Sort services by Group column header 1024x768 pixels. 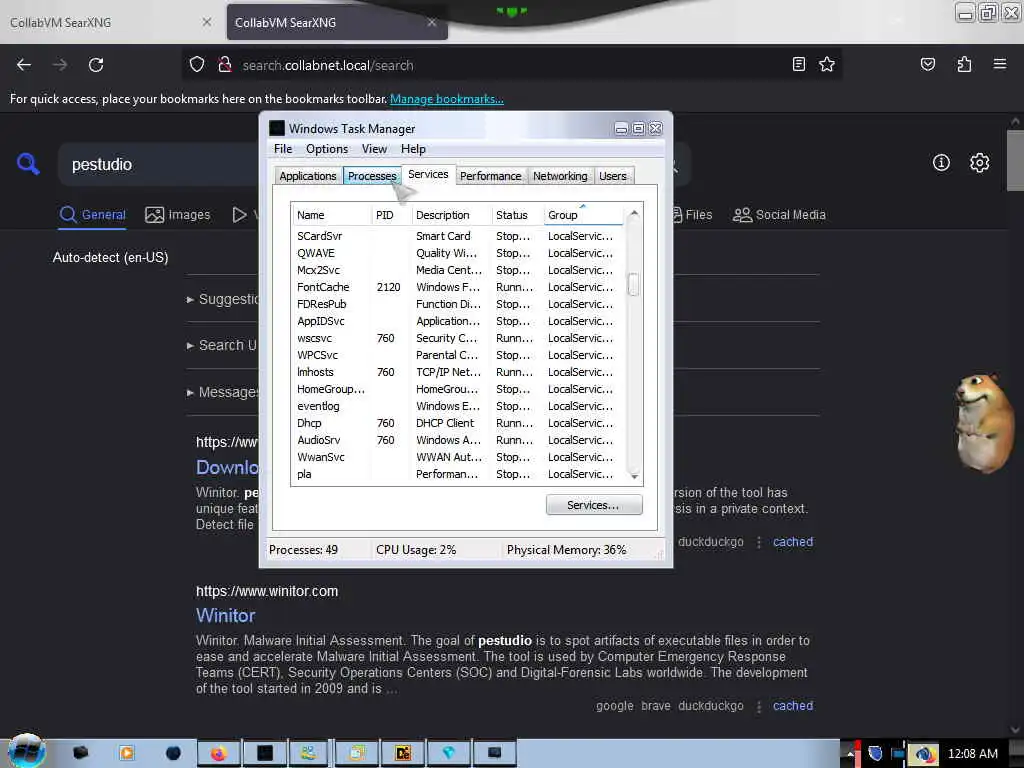point(583,215)
